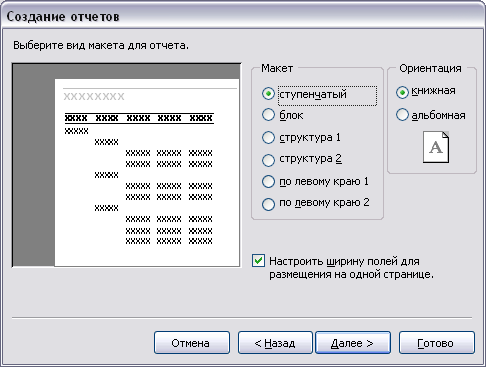Finish the wizard with Готово

[437, 343]
